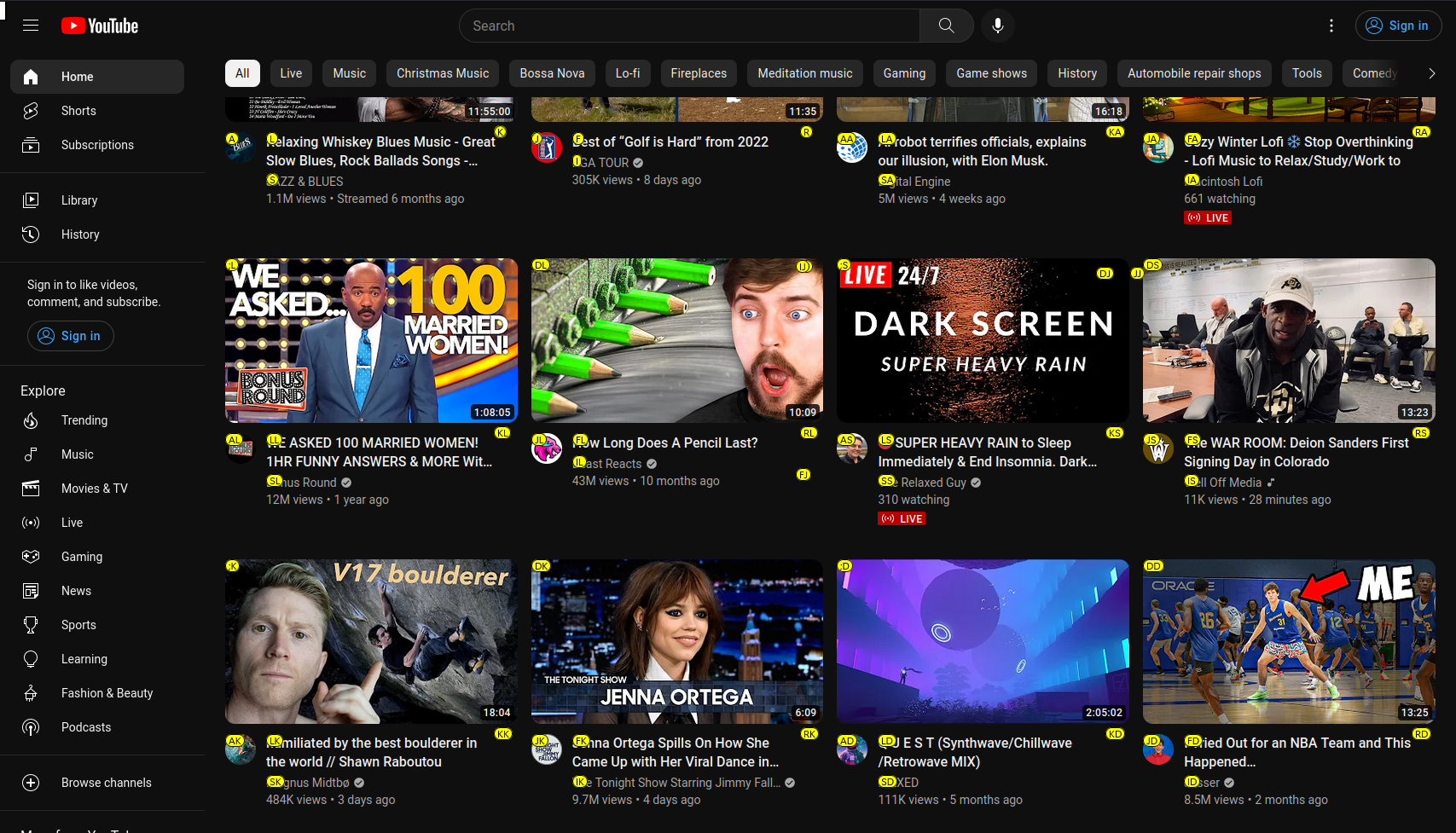Open Jenna Ortega Spills video title
Image resolution: width=1456 pixels, height=833 pixels.
(x=676, y=752)
